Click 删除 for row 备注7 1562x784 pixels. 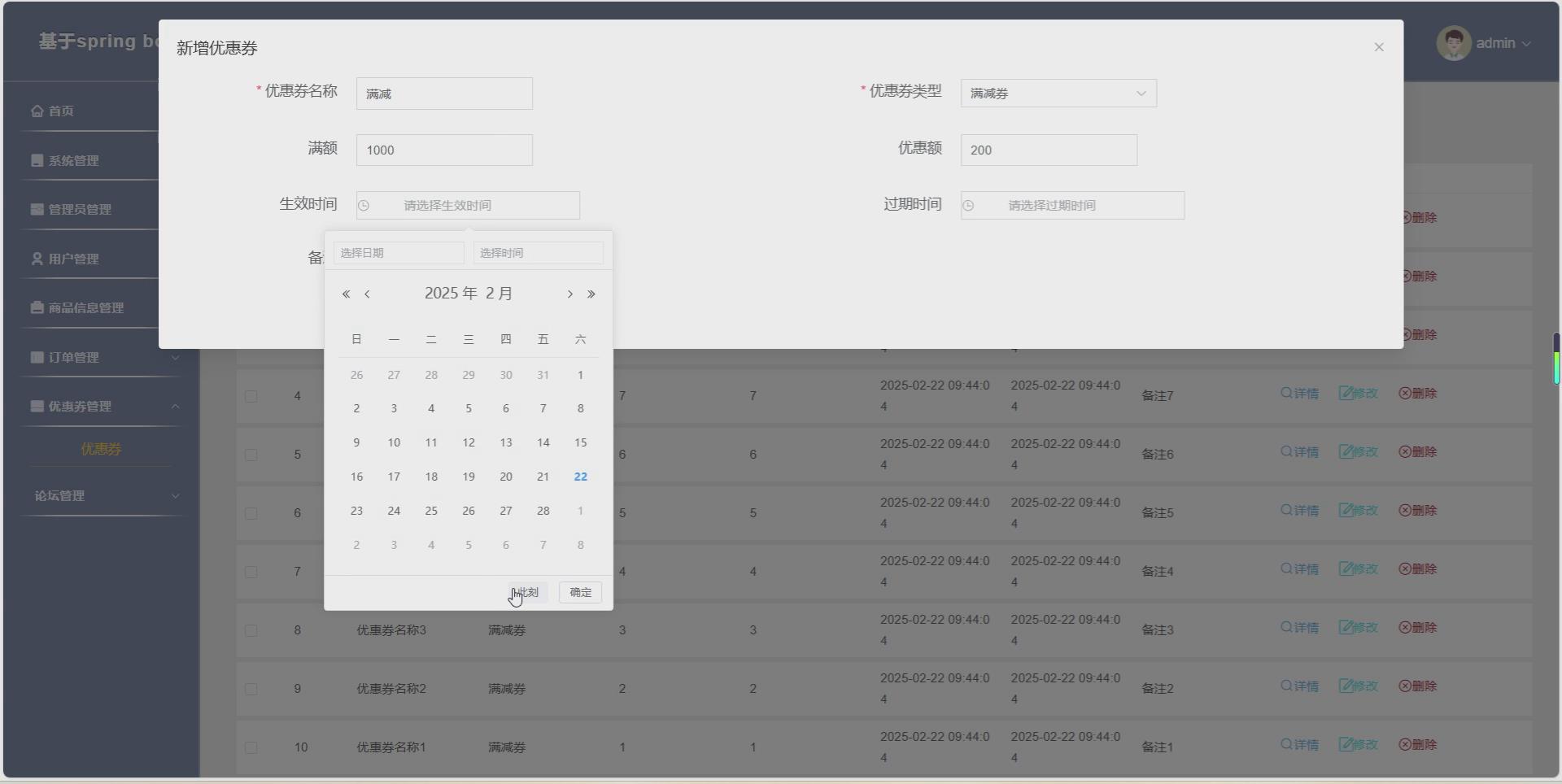(x=1418, y=394)
